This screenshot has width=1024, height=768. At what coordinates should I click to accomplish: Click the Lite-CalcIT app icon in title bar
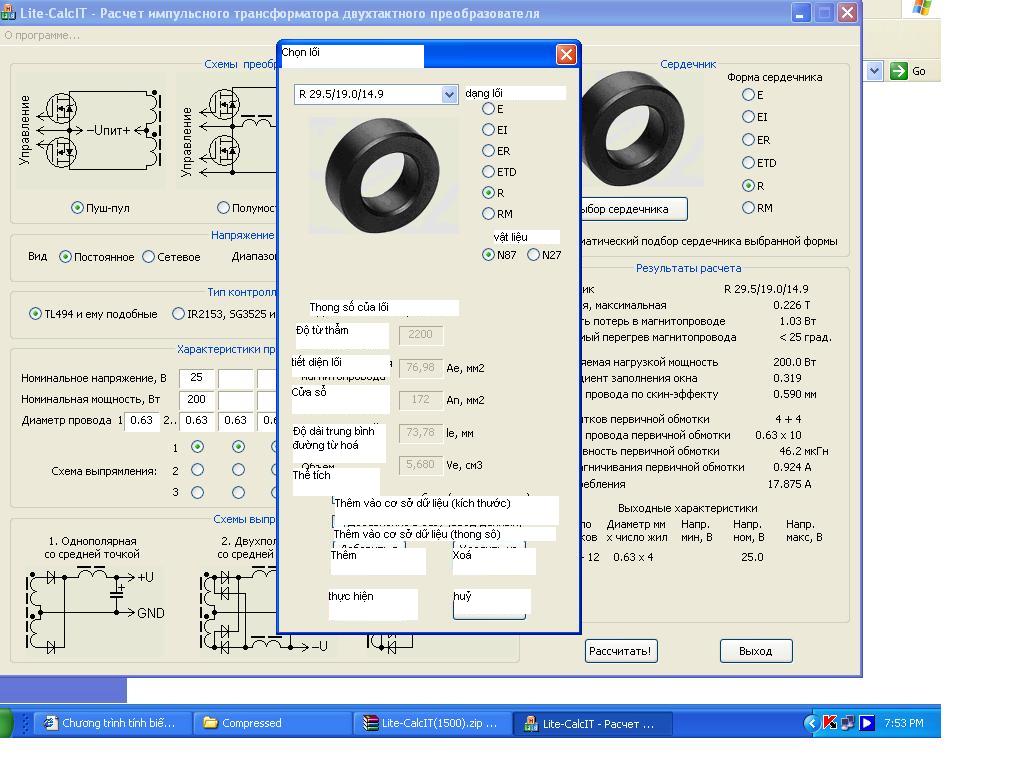click(x=8, y=13)
